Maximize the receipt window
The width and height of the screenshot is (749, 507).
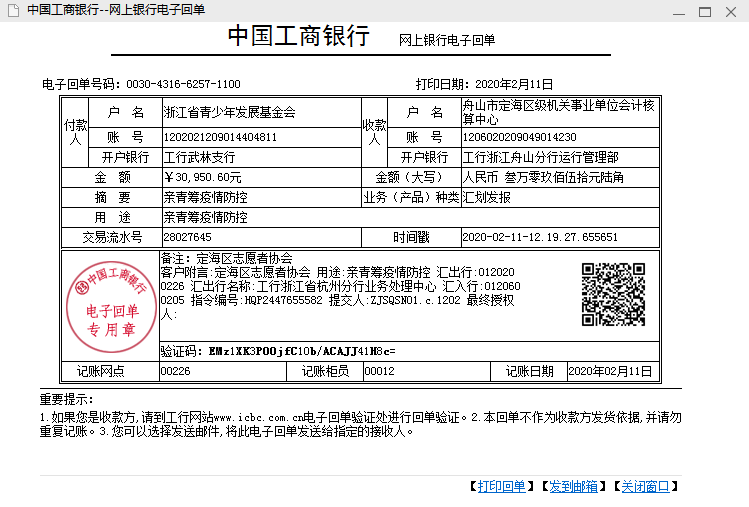[705, 11]
